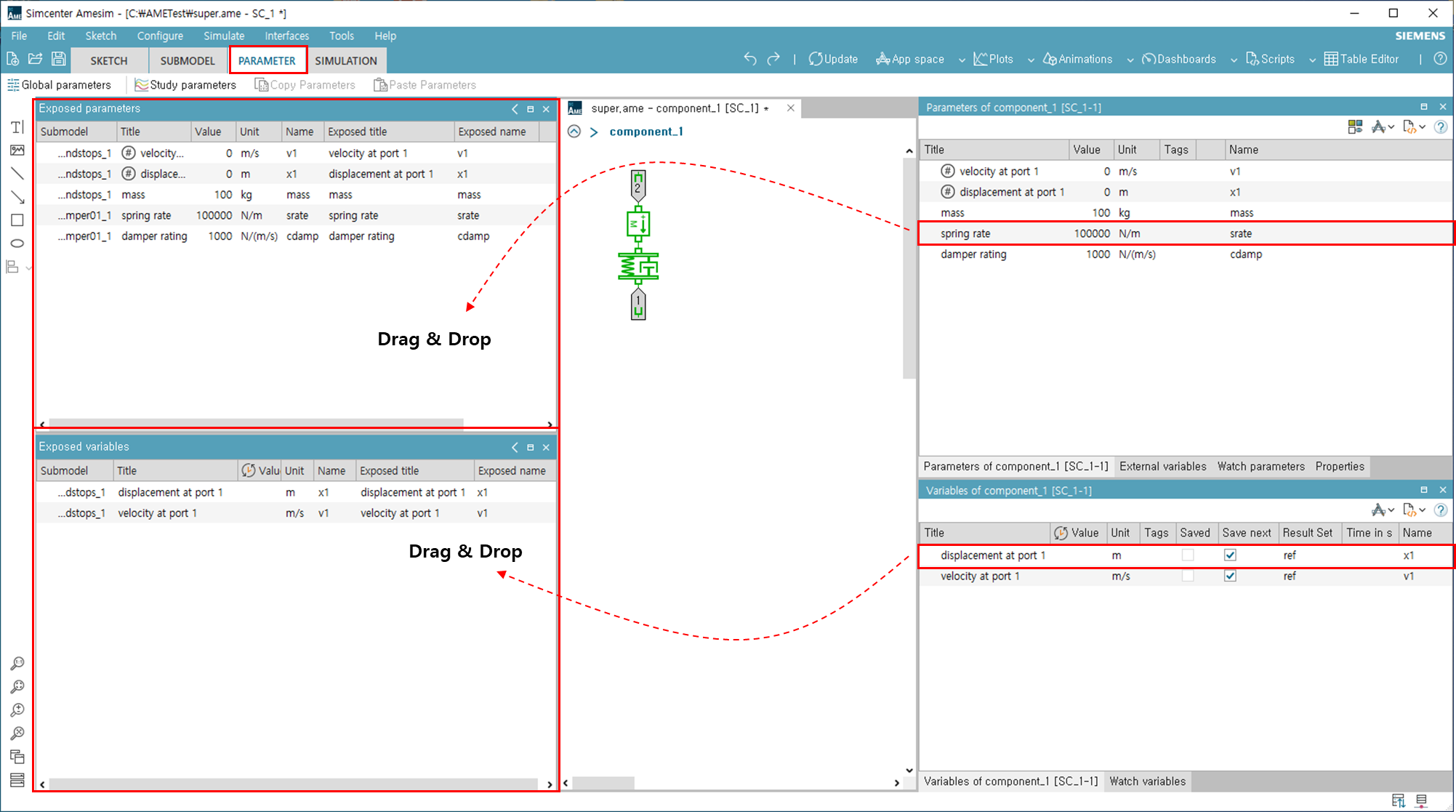Image resolution: width=1456 pixels, height=812 pixels.
Task: Select the Rectangle drawing tool
Action: 17,220
